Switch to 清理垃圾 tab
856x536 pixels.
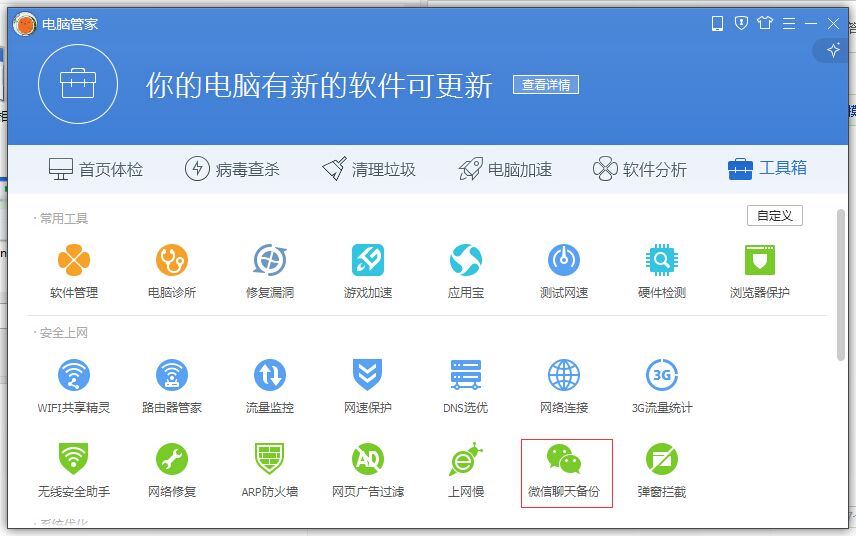[x=368, y=169]
